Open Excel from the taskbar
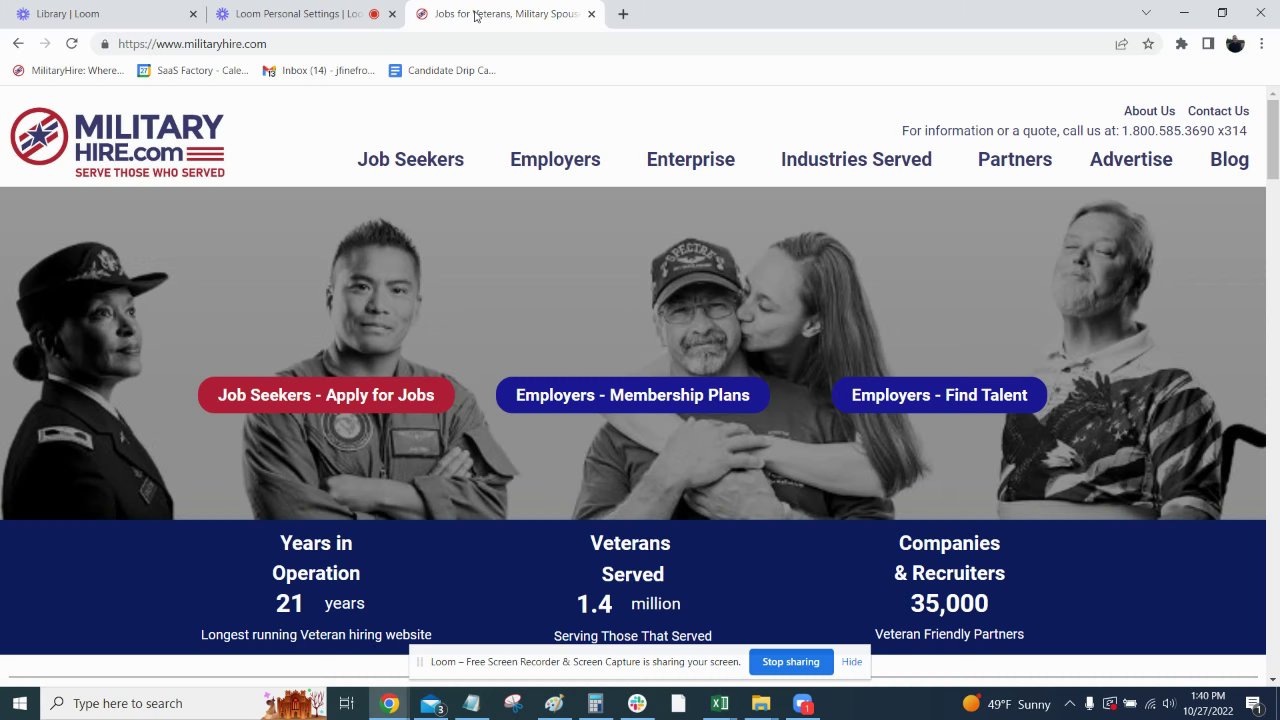 click(720, 703)
